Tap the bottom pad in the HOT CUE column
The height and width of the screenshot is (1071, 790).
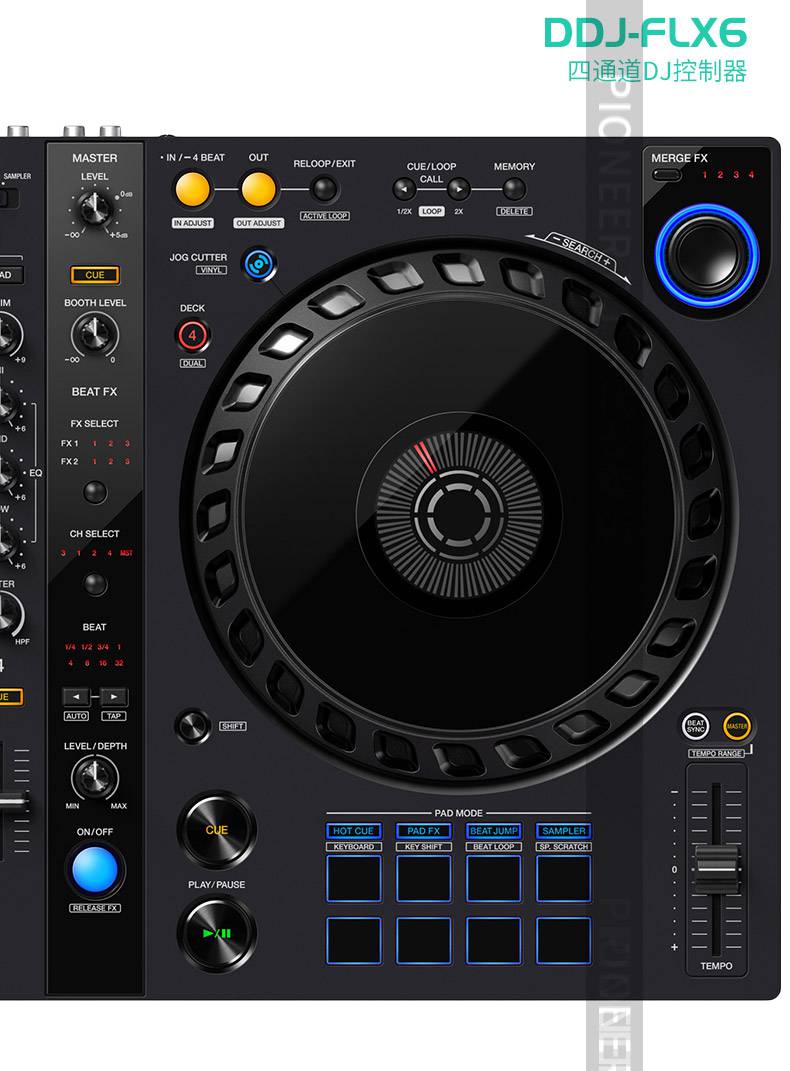pos(354,941)
